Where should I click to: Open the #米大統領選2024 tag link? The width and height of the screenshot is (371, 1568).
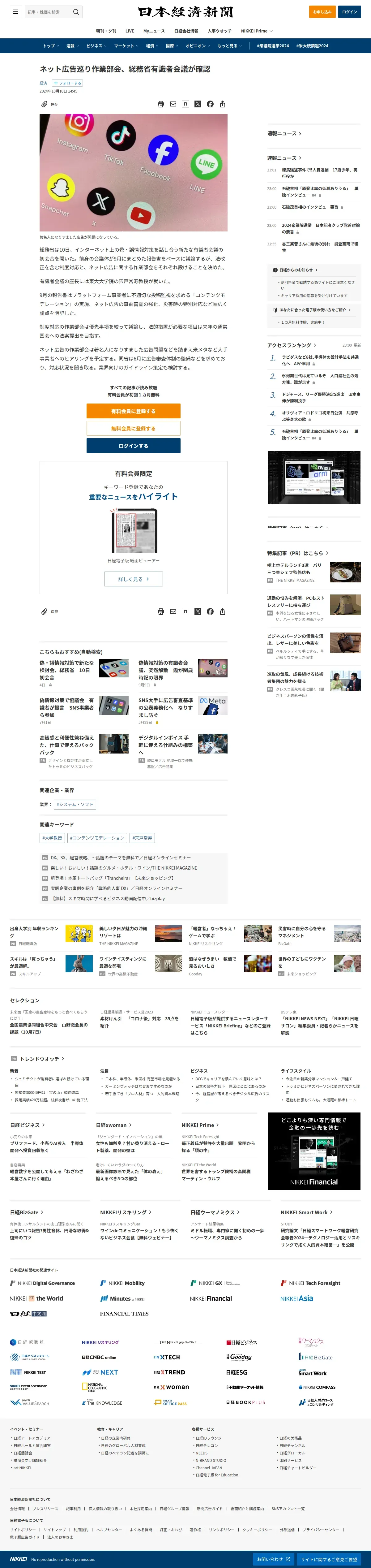click(312, 46)
